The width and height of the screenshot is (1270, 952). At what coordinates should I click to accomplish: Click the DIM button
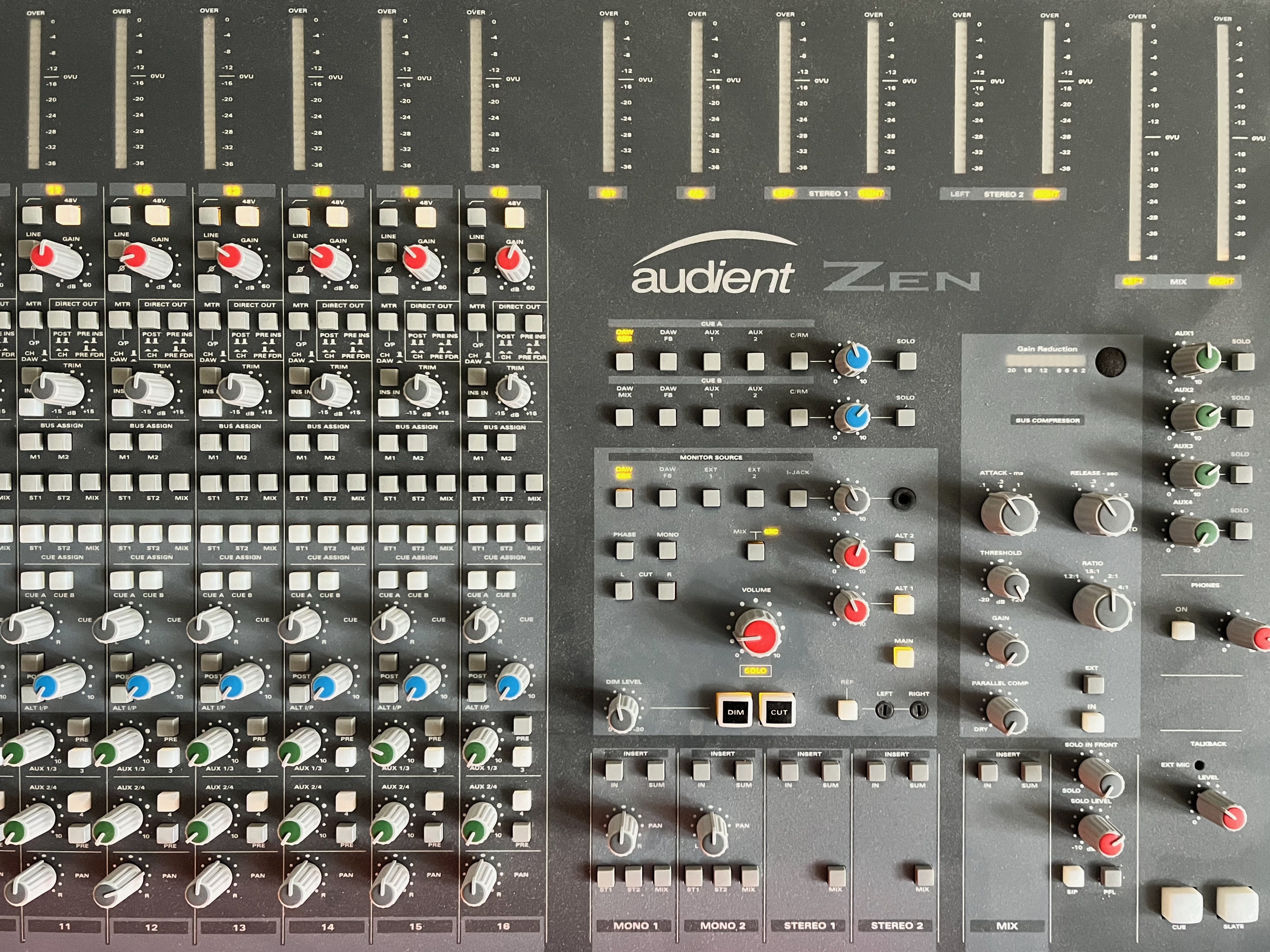click(736, 710)
